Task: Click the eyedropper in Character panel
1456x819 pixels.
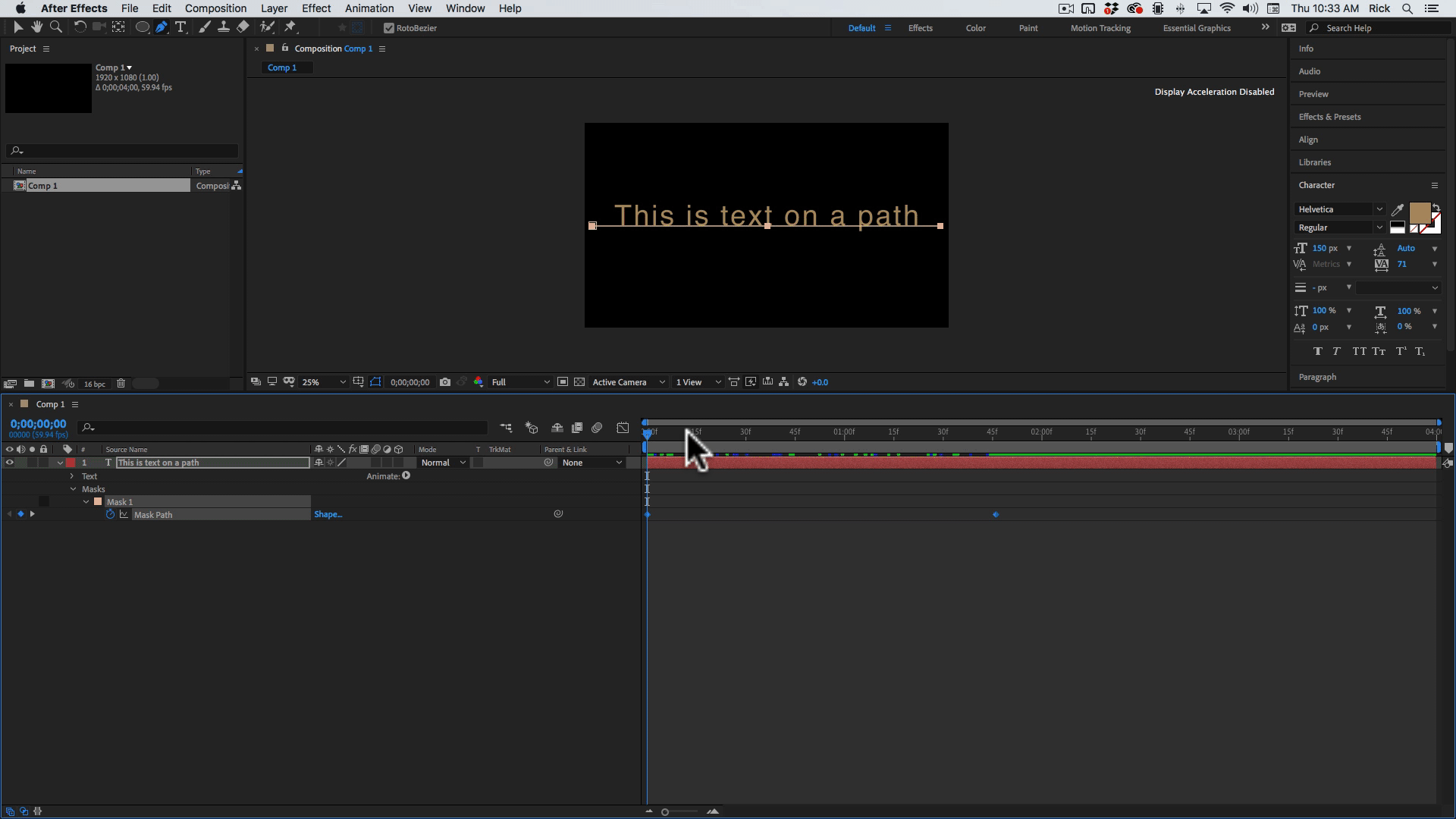Action: (x=1397, y=210)
